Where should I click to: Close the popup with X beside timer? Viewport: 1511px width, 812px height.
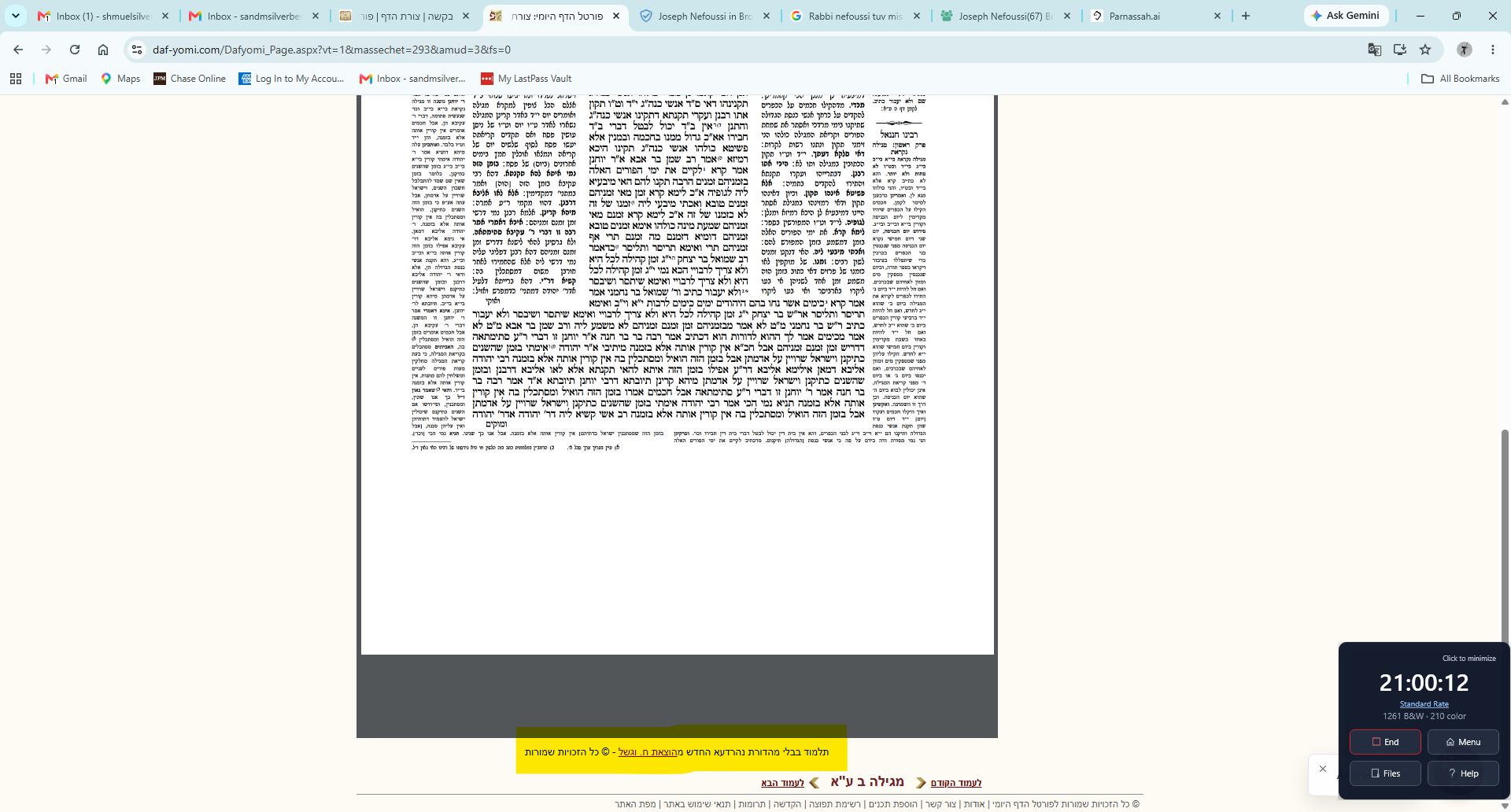pyautogui.click(x=1323, y=769)
